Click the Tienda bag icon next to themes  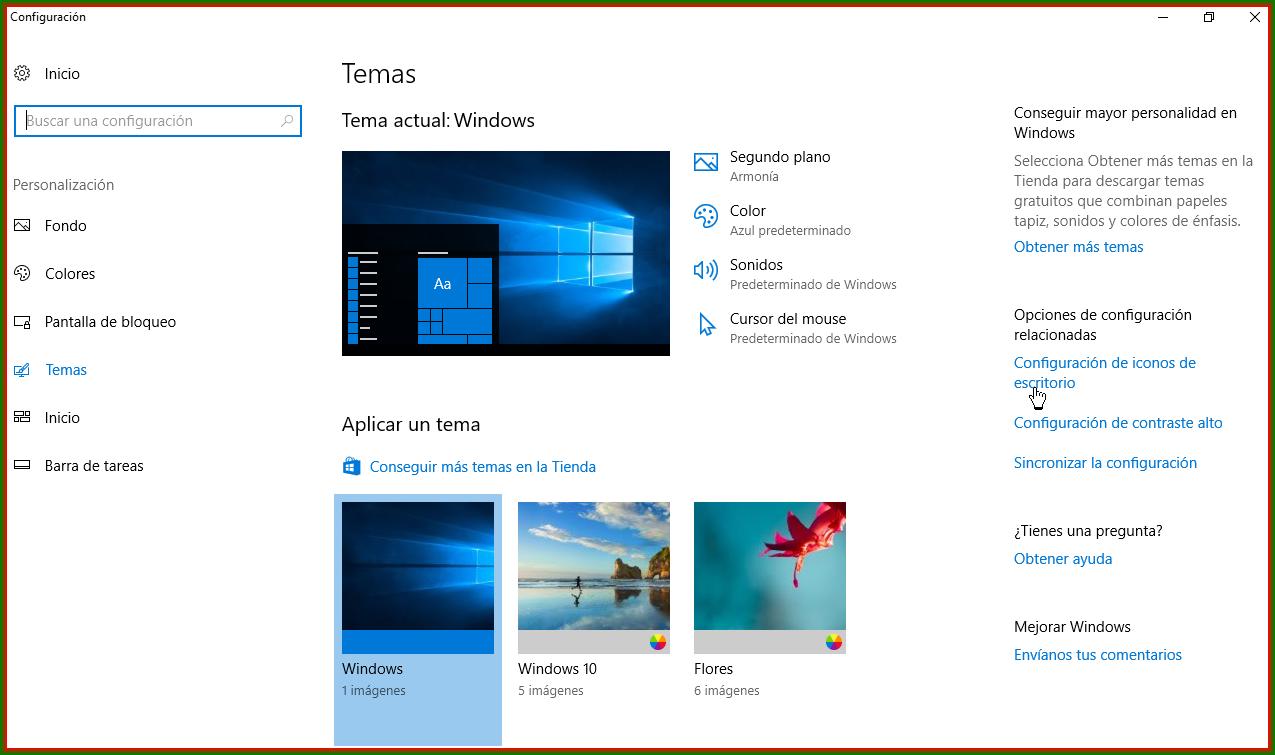coord(351,465)
